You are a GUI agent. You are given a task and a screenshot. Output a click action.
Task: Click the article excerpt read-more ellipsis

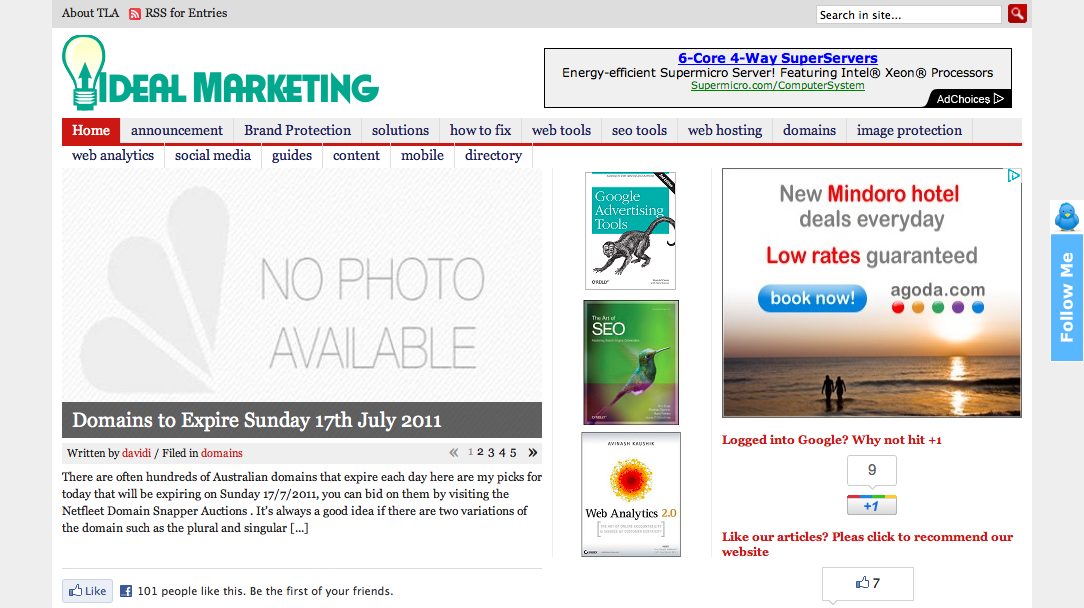299,528
